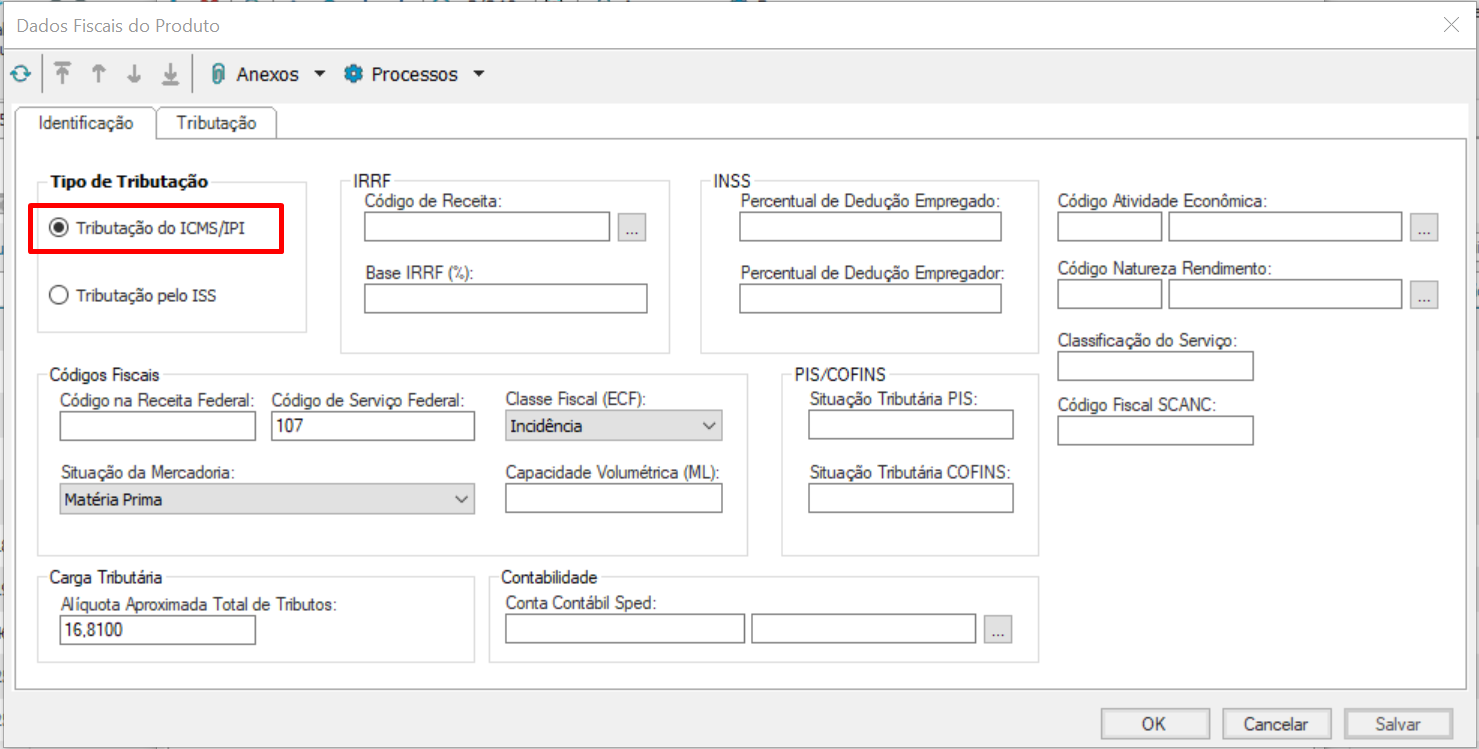The height and width of the screenshot is (749, 1479).
Task: Open the Código Atividade Econômica lookup button
Action: (x=1424, y=227)
